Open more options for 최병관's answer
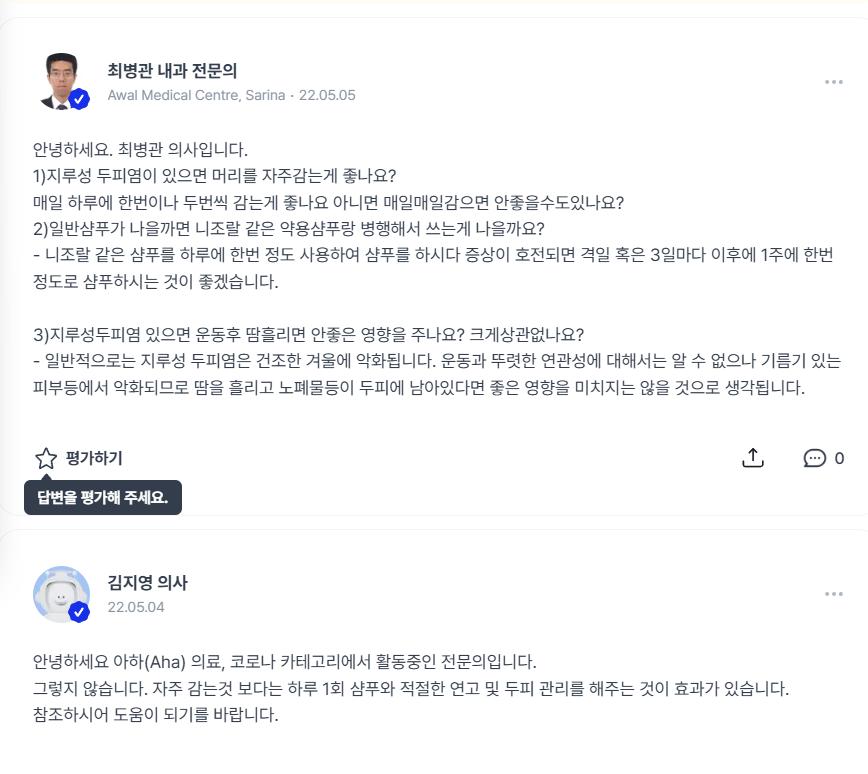The image size is (868, 774). tap(833, 82)
